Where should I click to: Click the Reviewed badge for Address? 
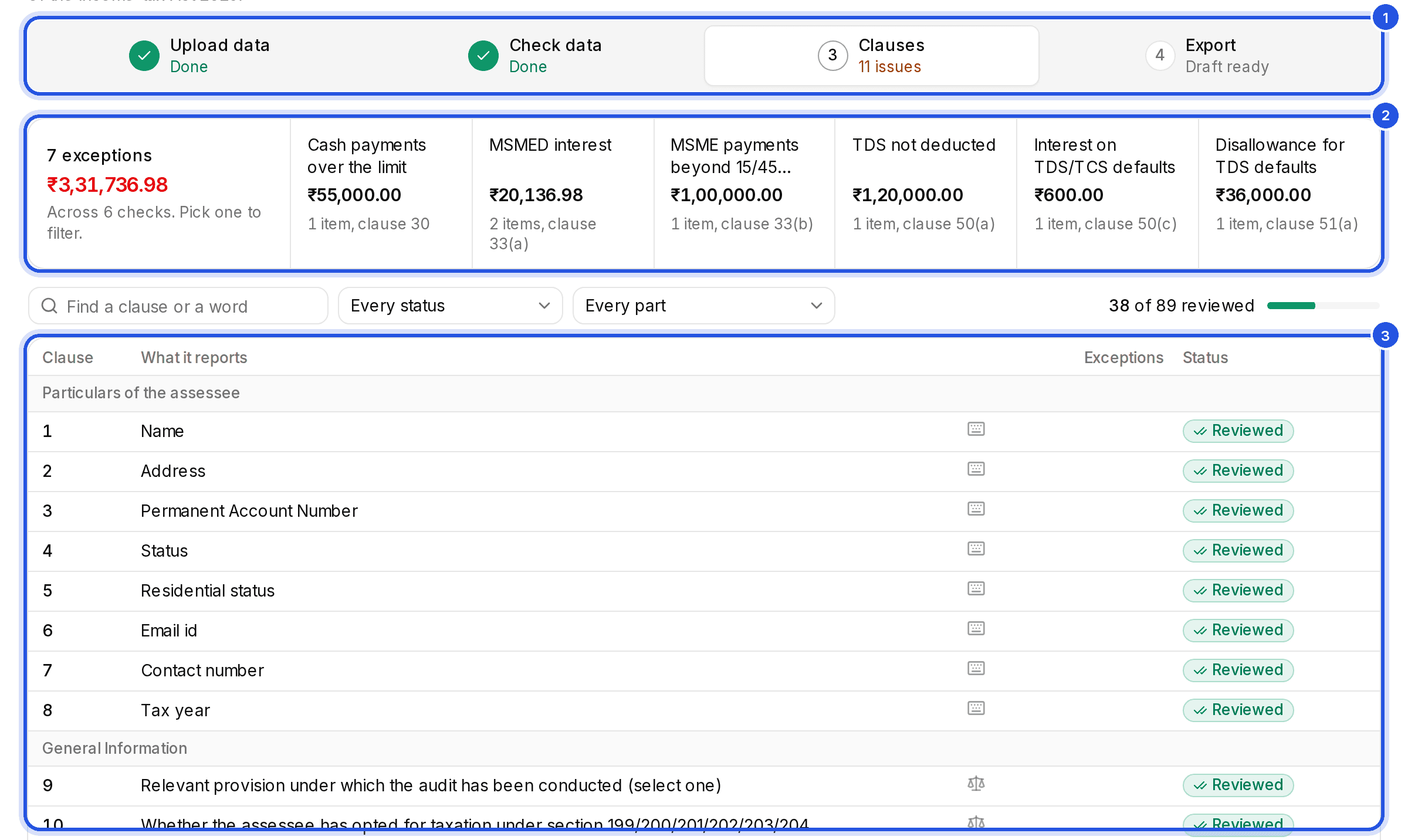pyautogui.click(x=1238, y=470)
